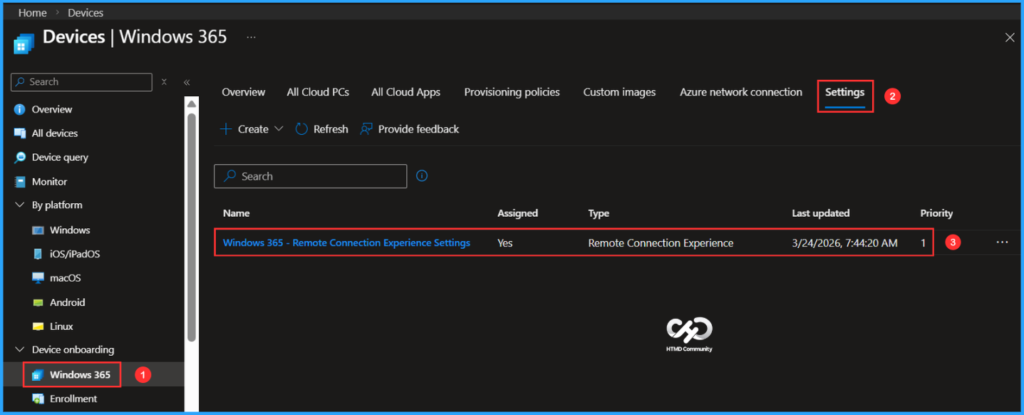The image size is (1024, 415).
Task: Click the Provide feedback person icon
Action: 366,129
